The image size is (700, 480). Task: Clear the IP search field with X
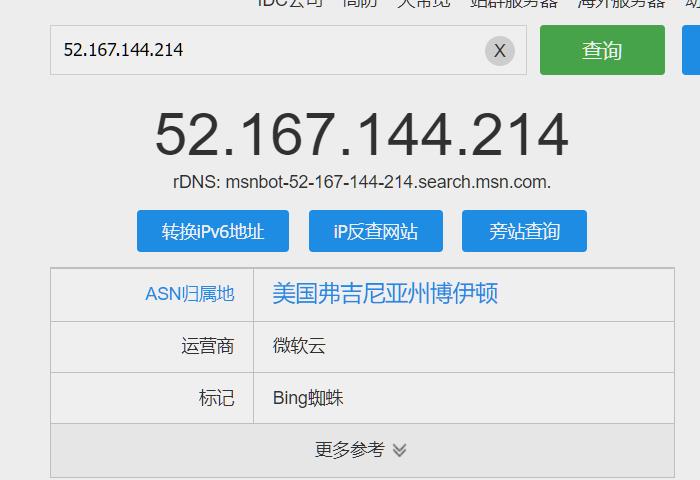click(500, 50)
